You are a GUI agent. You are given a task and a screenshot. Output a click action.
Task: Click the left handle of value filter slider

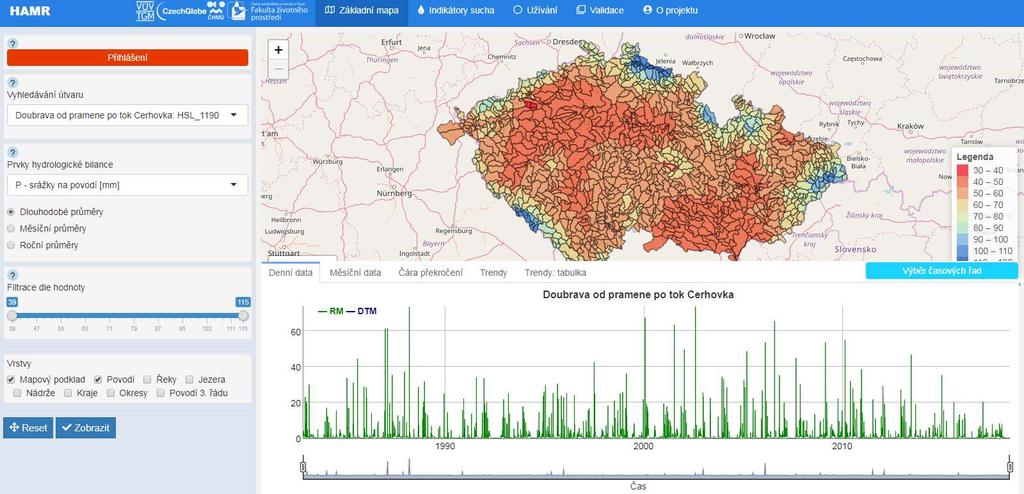(12, 316)
